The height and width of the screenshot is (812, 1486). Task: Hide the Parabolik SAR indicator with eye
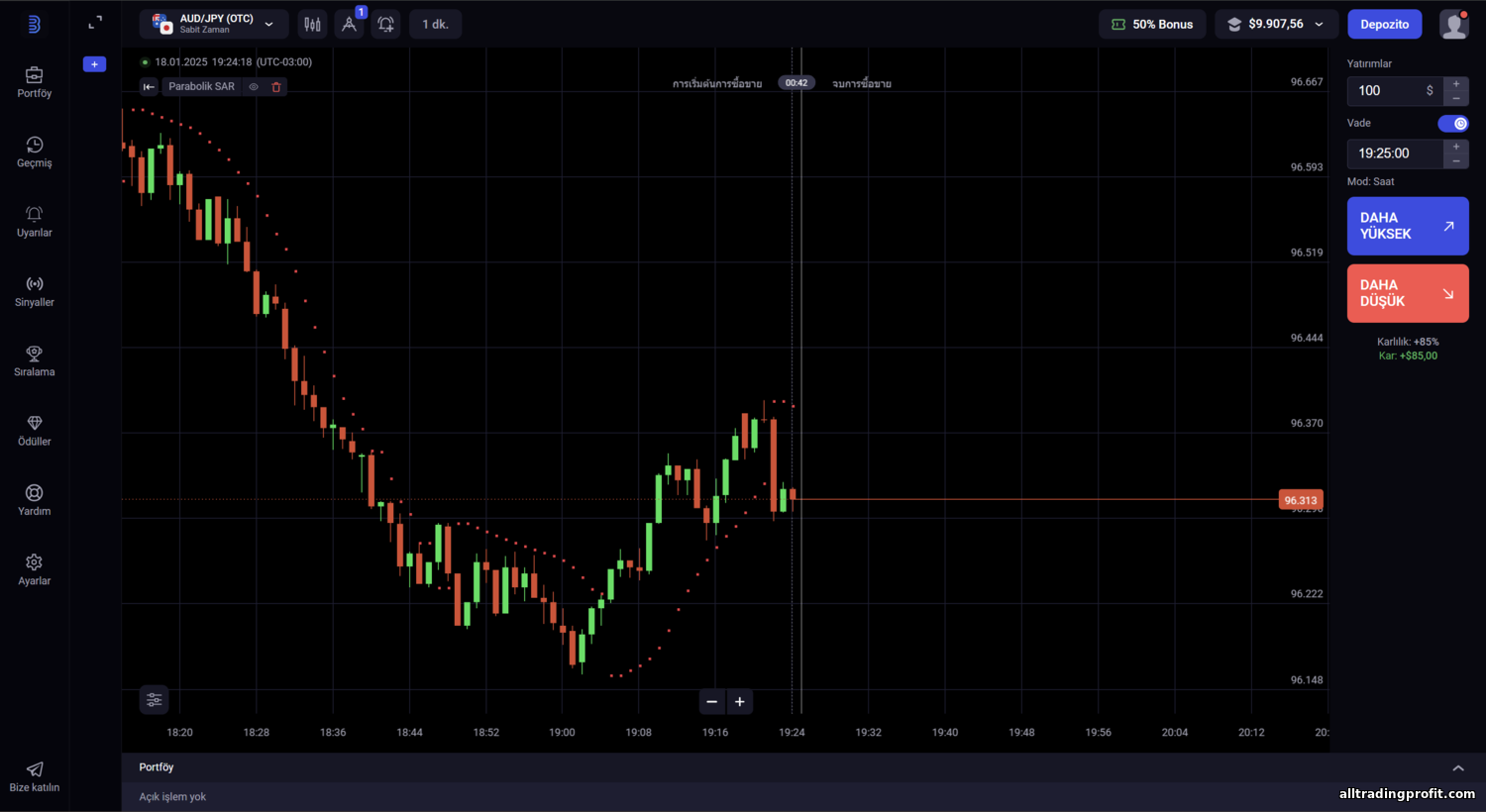coord(254,87)
